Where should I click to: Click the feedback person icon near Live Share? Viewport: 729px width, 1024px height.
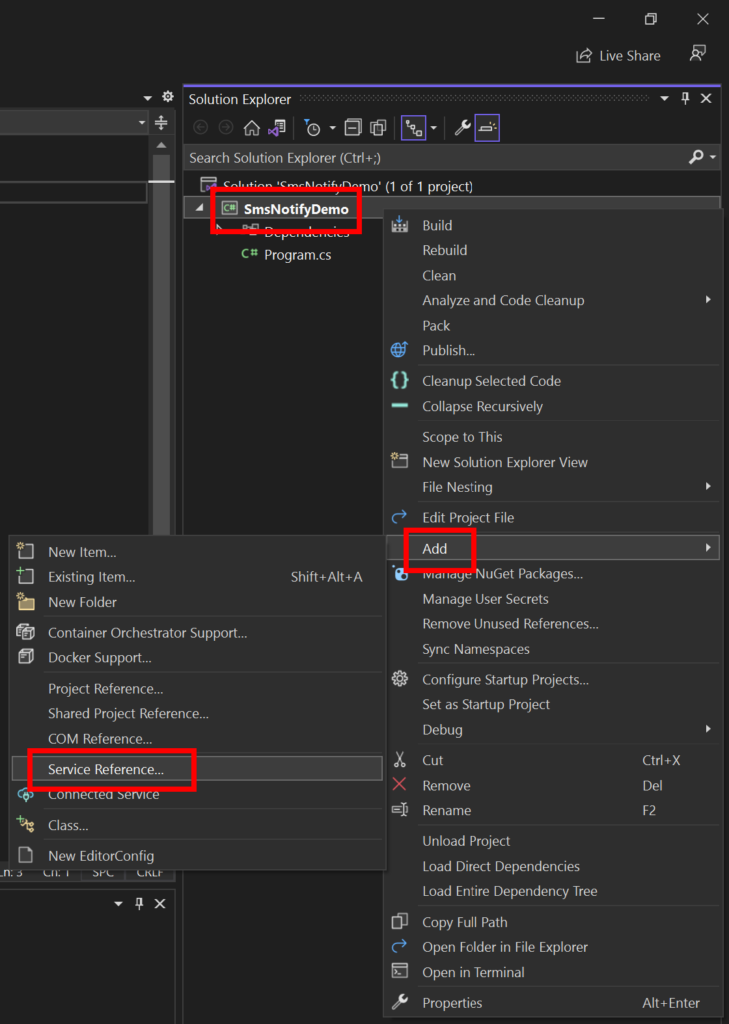(698, 55)
